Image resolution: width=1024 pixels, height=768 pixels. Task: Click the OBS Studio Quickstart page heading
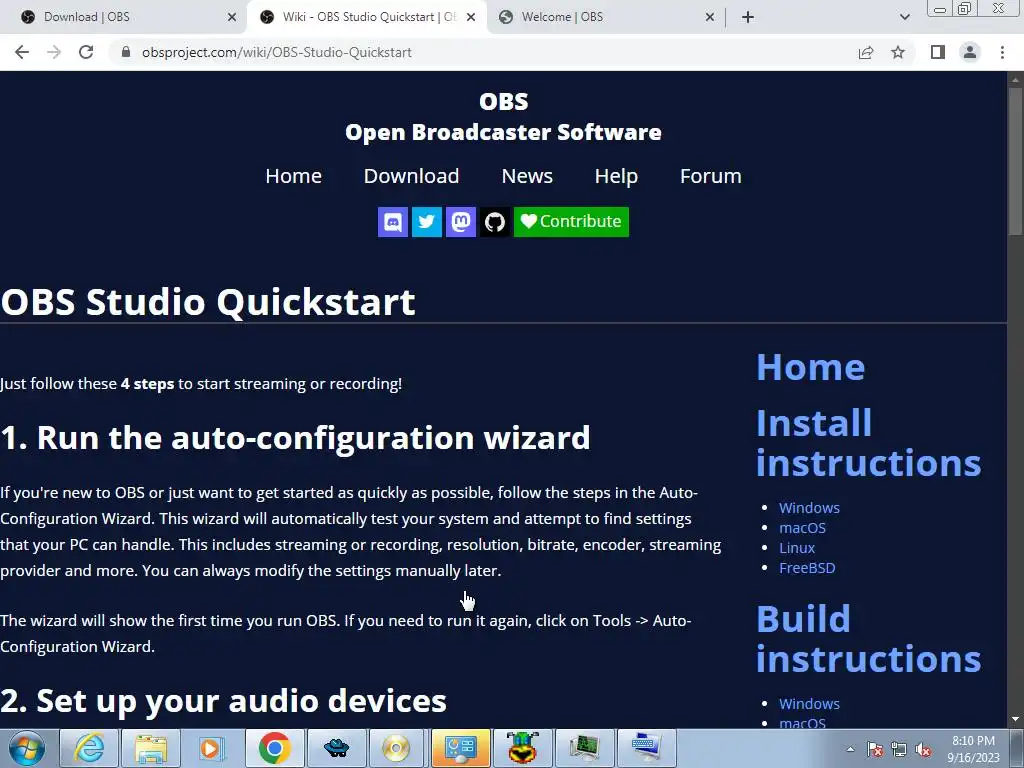point(208,302)
